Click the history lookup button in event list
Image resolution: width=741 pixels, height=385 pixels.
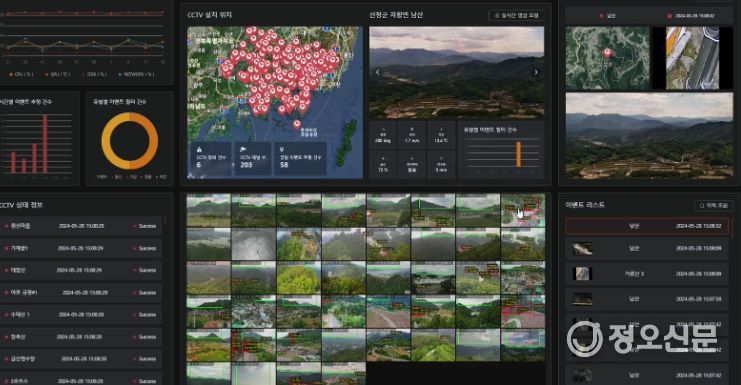pyautogui.click(x=713, y=205)
